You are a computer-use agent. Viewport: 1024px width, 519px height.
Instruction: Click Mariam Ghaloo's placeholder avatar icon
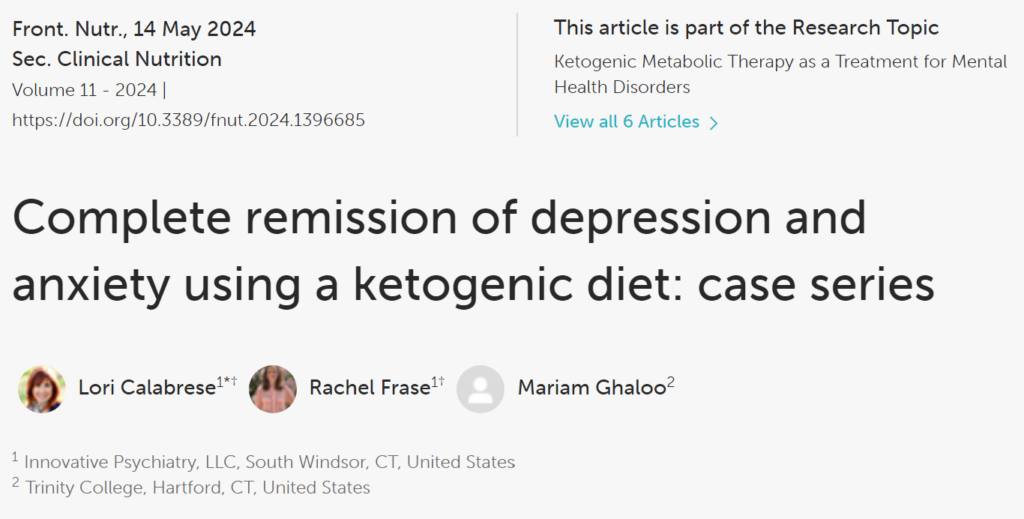480,389
